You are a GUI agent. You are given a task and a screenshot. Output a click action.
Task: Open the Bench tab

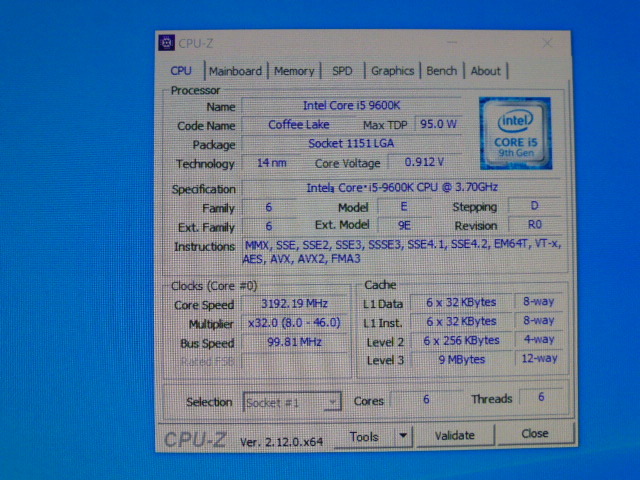(442, 71)
